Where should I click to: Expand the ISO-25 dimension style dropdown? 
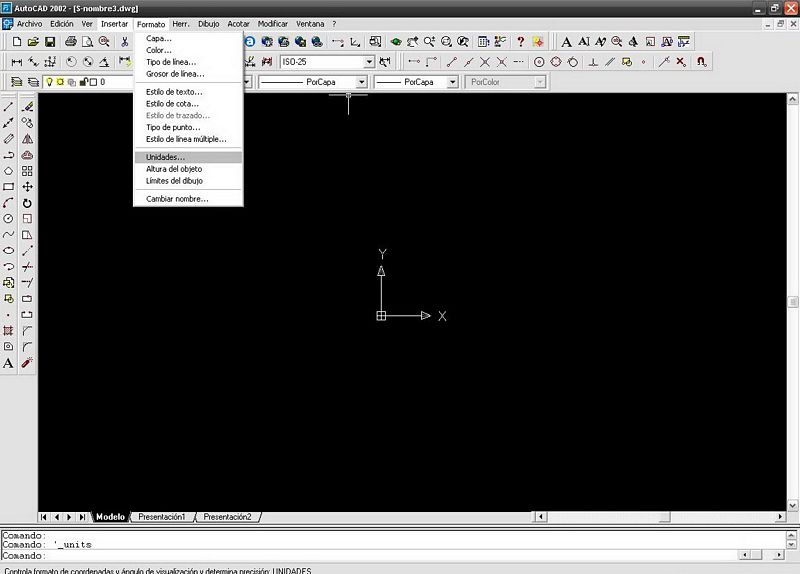(369, 62)
